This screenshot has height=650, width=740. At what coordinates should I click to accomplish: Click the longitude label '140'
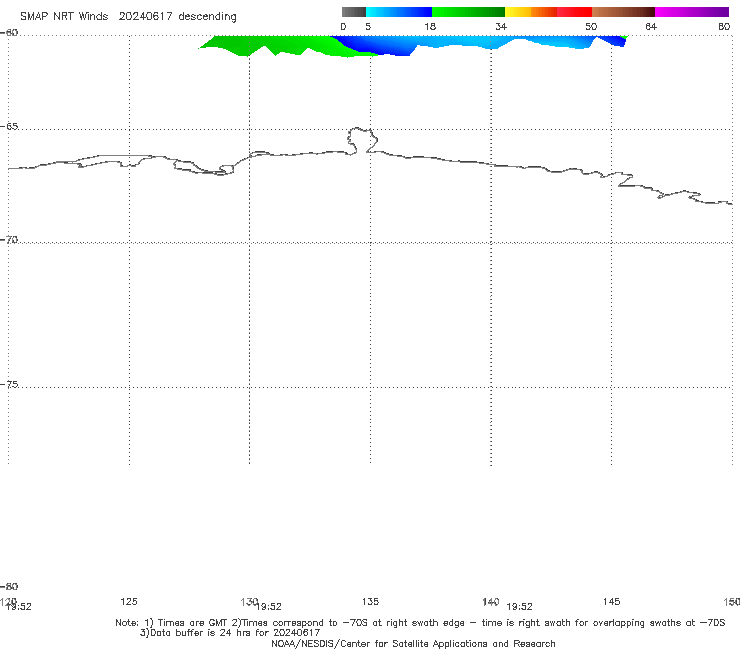(x=491, y=601)
